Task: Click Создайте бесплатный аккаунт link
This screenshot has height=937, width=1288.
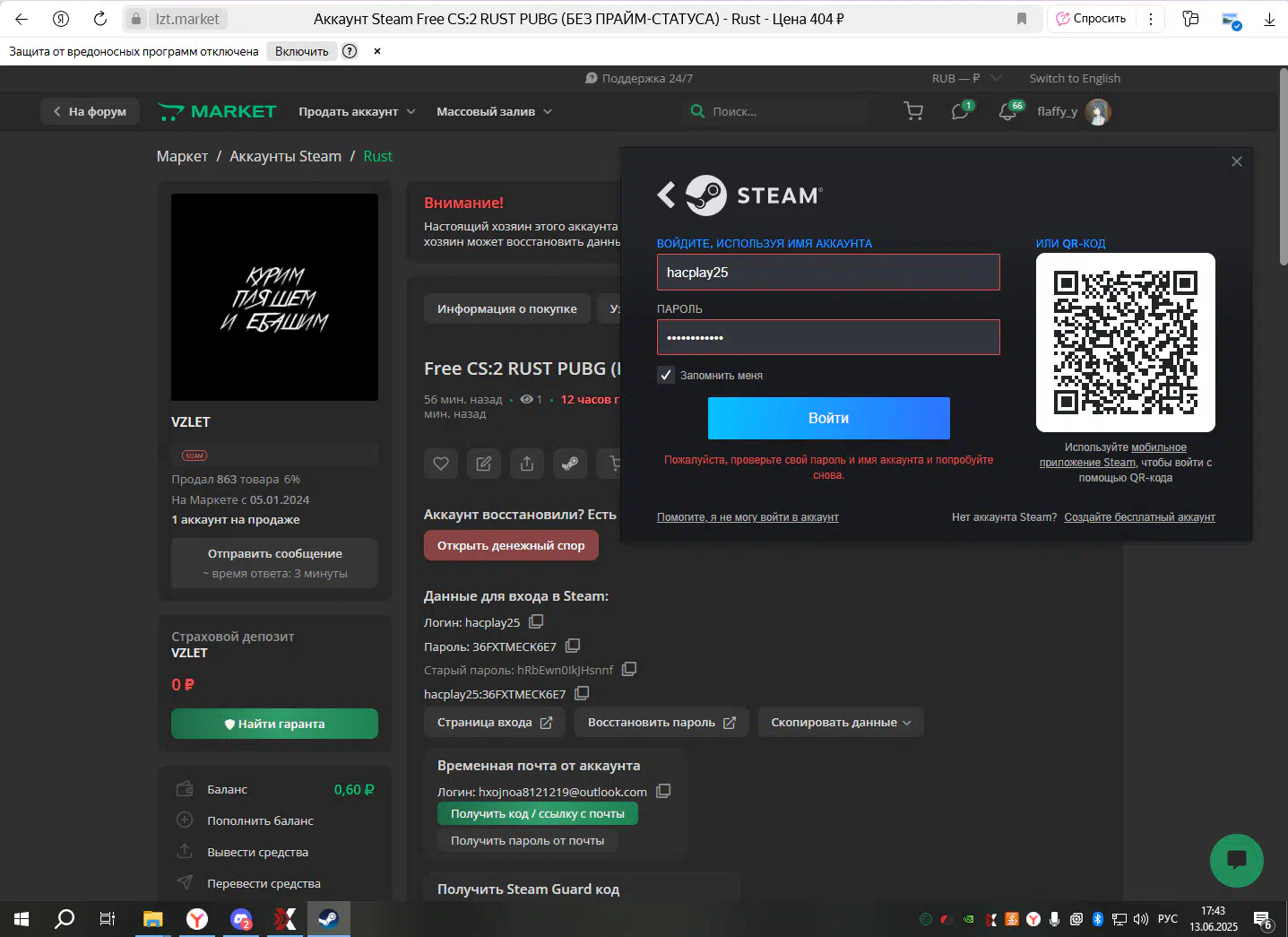Action: pos(1139,517)
